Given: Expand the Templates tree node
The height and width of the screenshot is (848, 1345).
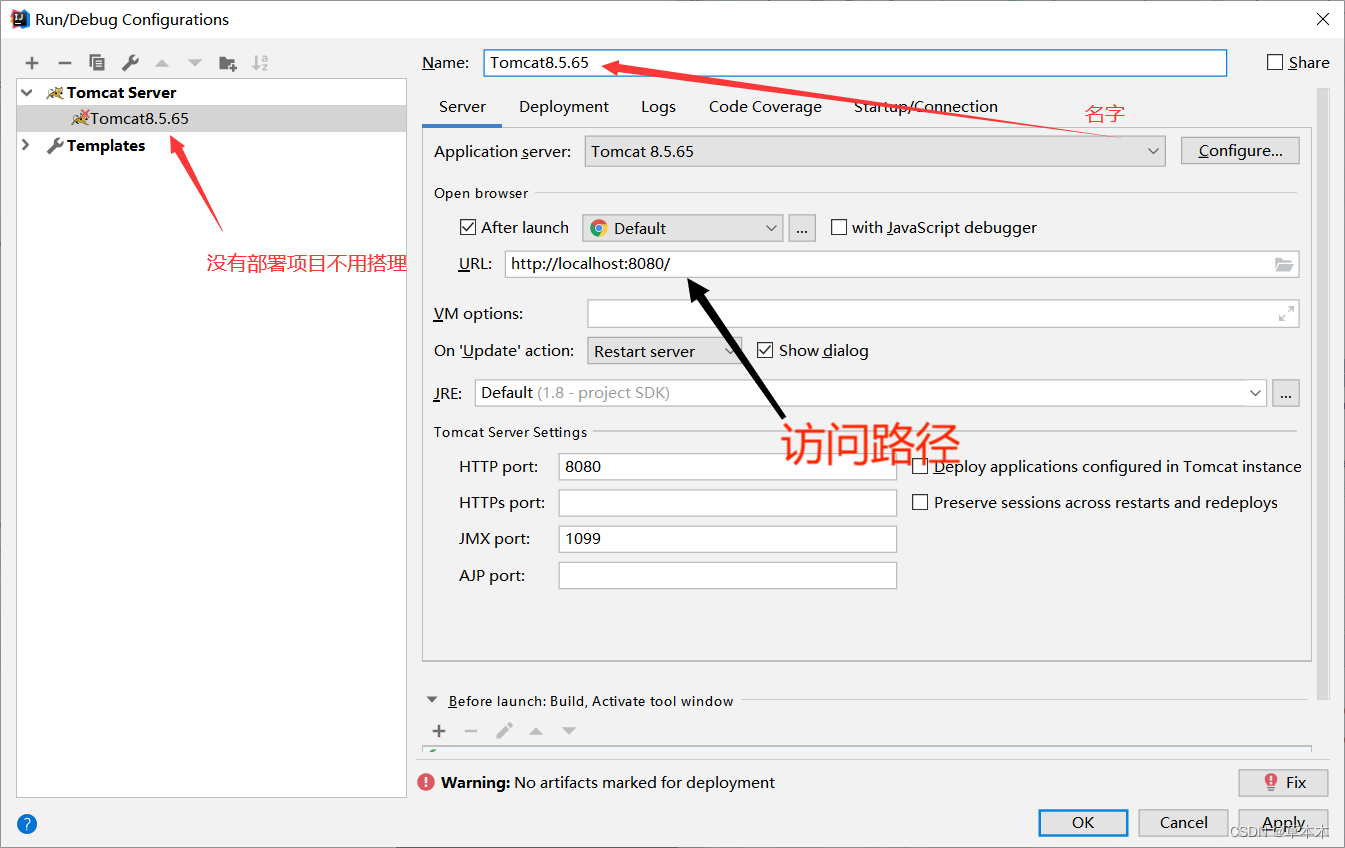Looking at the screenshot, I should point(26,146).
